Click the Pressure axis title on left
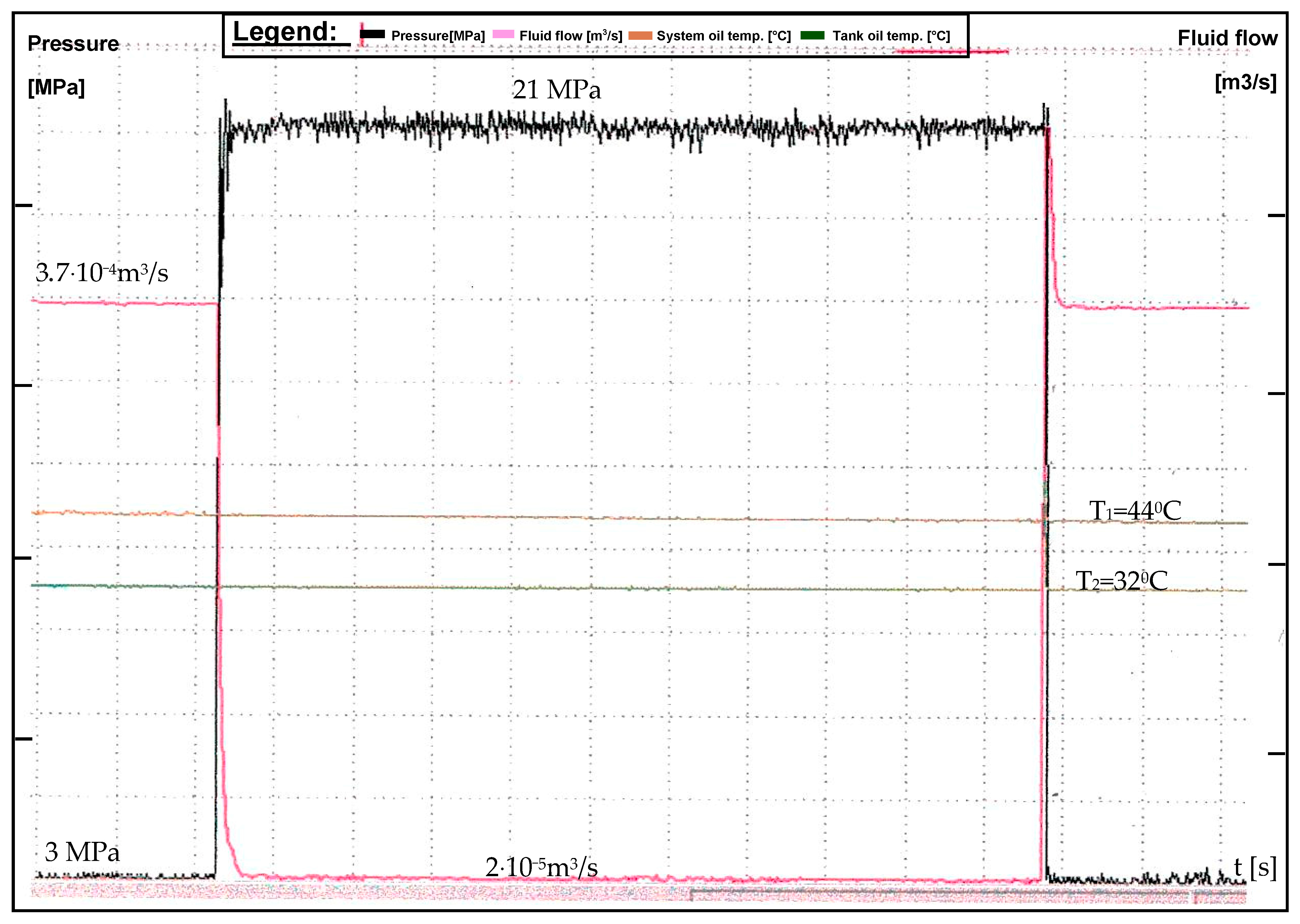Screen dimensions: 1300x924 pyautogui.click(x=73, y=44)
